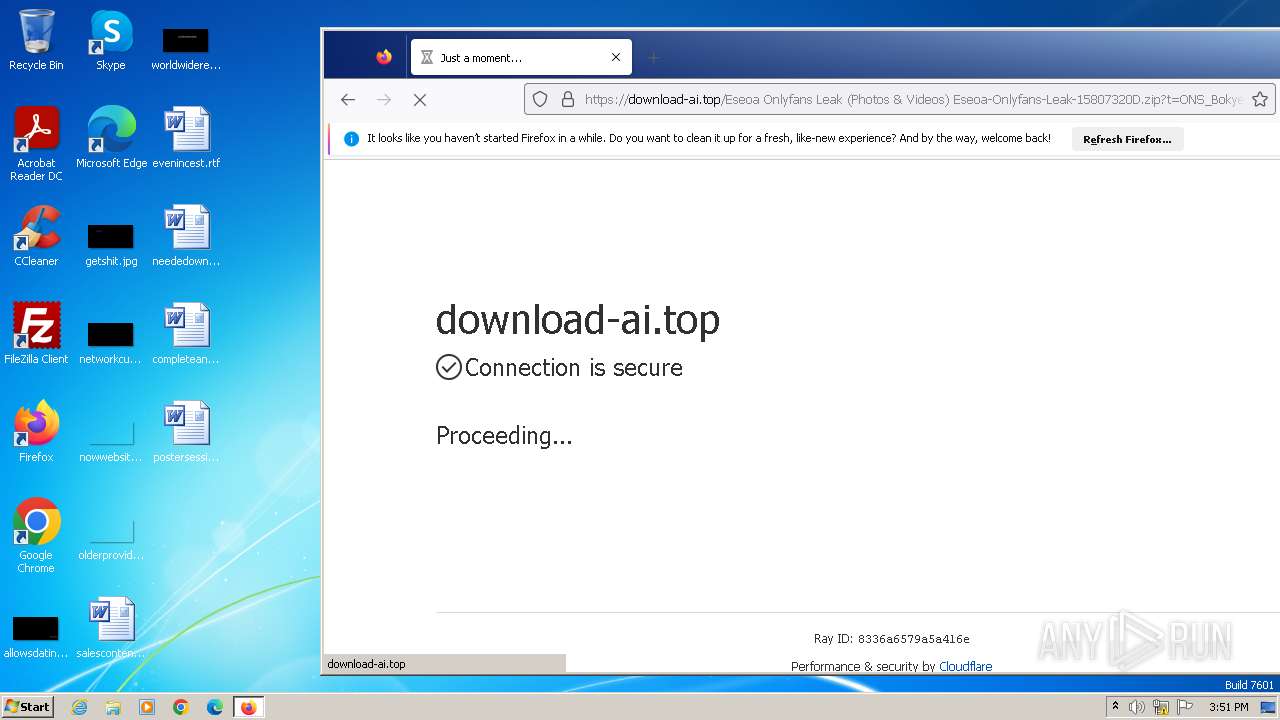Open the volume tray icon

(1137, 707)
